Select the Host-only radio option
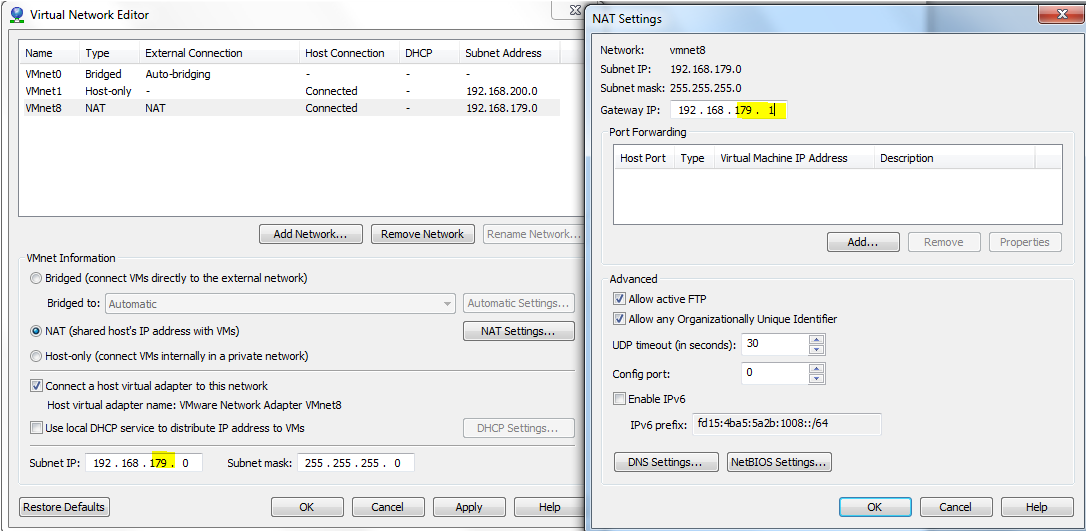1087x532 pixels. pyautogui.click(x=37, y=356)
